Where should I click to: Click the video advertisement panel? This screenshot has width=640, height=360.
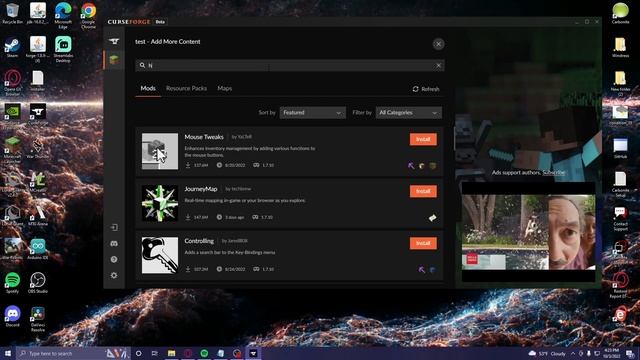pos(528,232)
